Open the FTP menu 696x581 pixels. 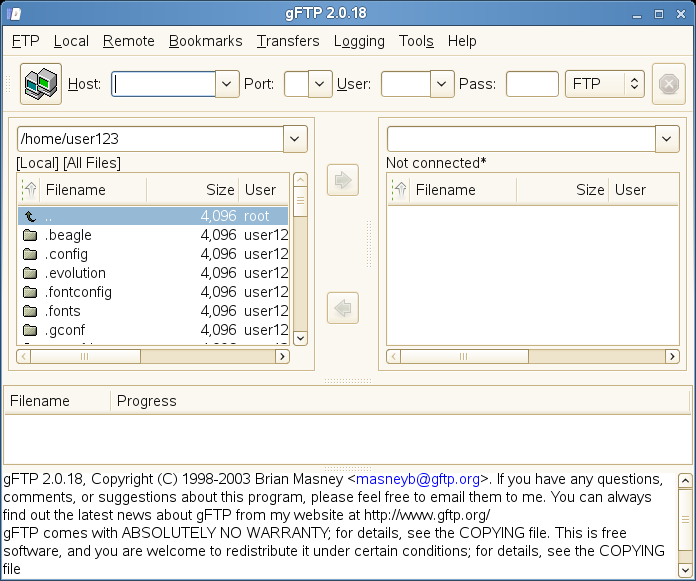25,41
